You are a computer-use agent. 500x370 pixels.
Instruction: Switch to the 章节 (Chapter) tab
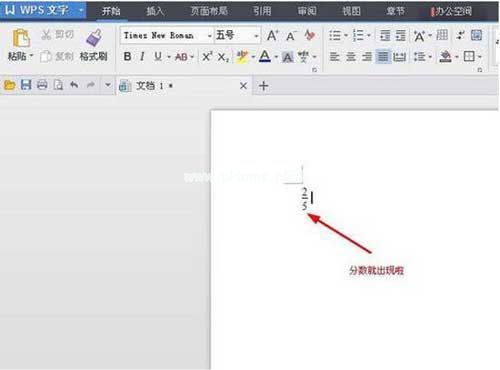(x=396, y=11)
